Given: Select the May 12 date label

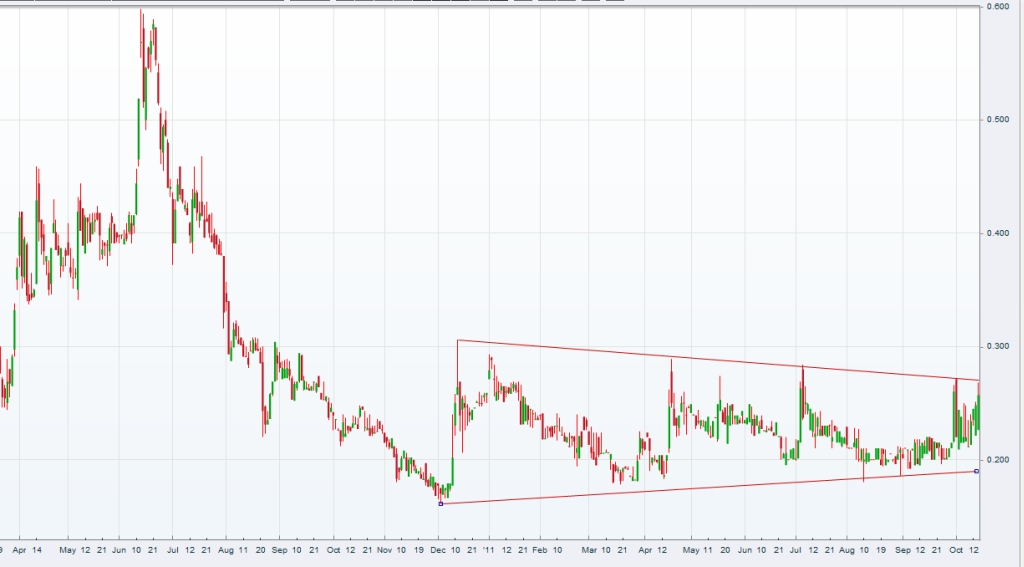Looking at the screenshot, I should [x=75, y=550].
